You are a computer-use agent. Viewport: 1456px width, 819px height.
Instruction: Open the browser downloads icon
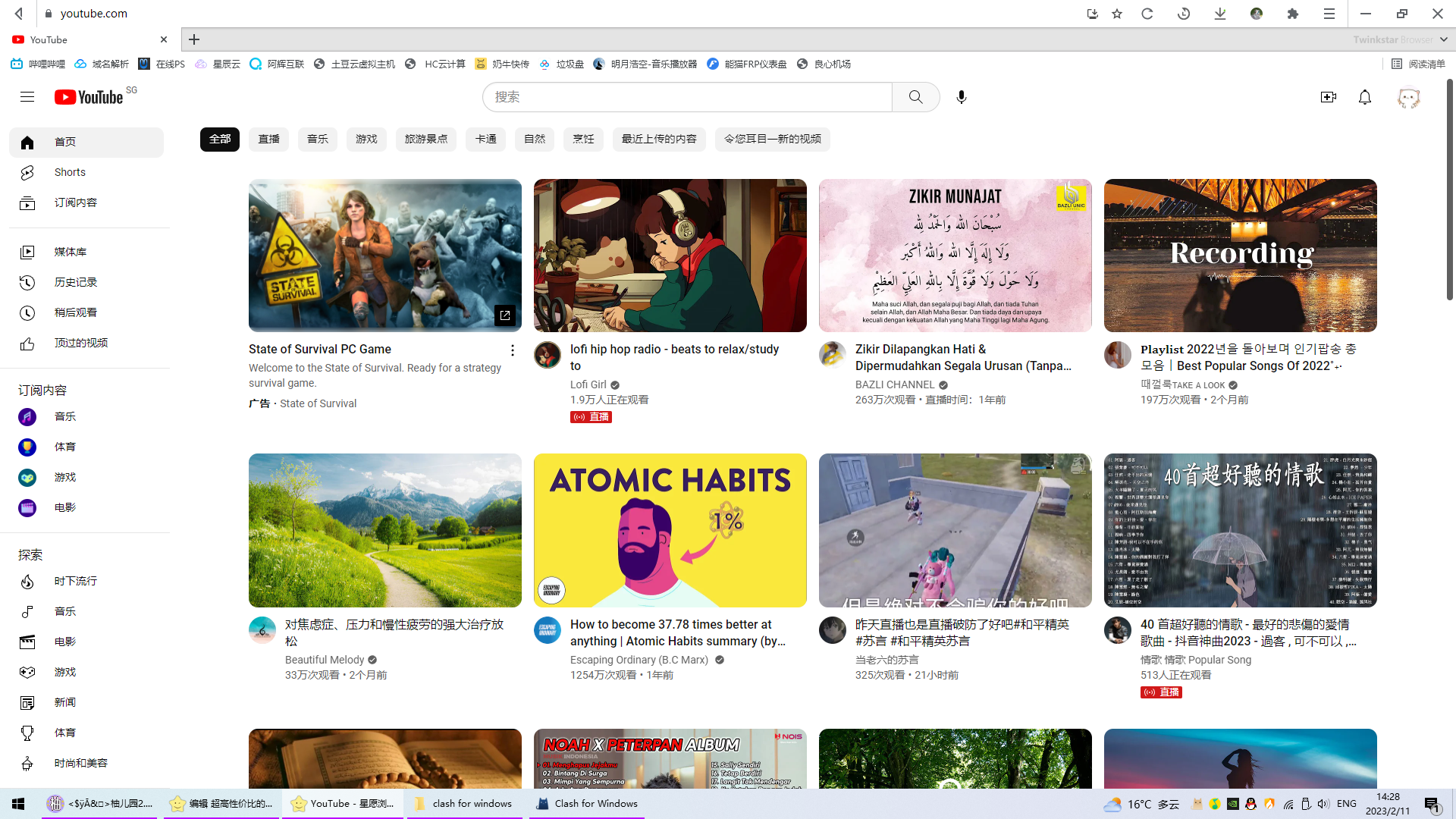1220,14
